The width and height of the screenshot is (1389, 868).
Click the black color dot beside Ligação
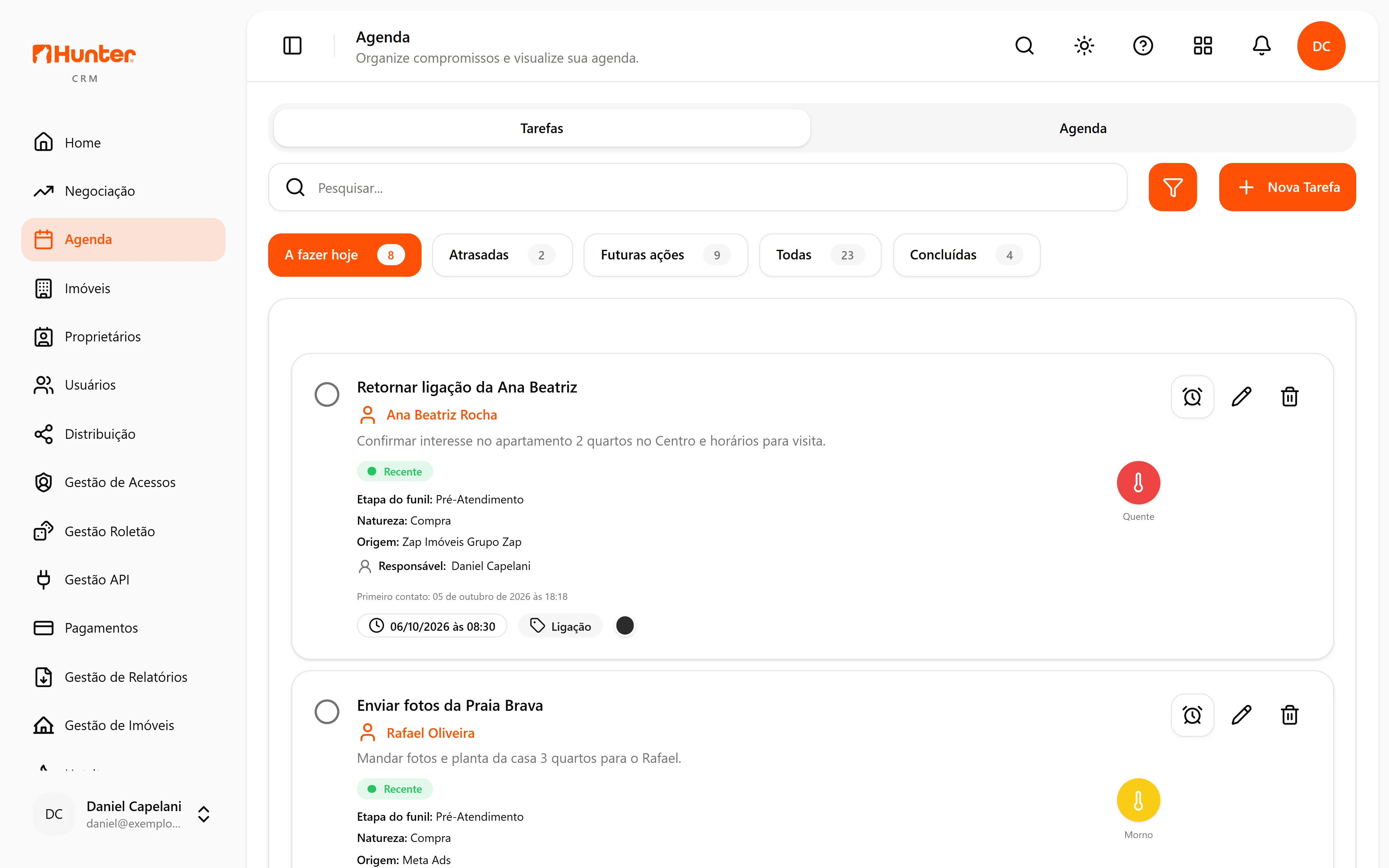pos(624,626)
